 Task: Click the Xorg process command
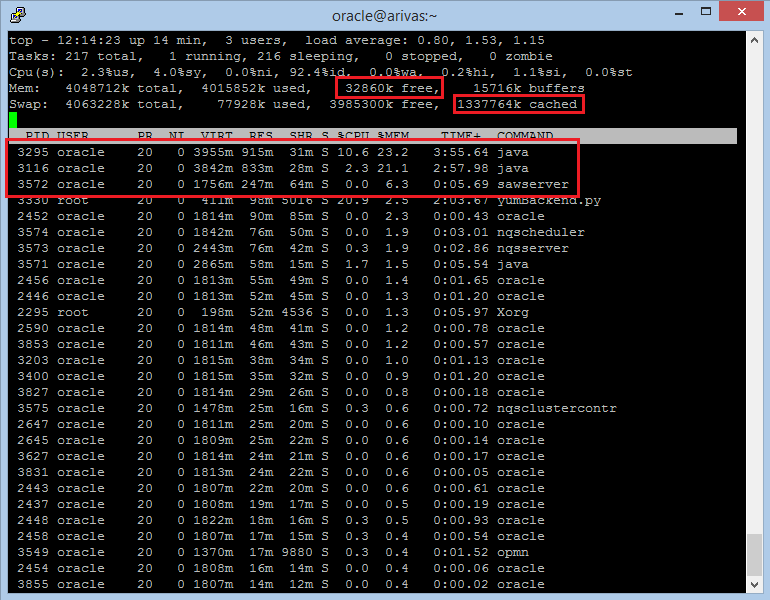(x=513, y=312)
